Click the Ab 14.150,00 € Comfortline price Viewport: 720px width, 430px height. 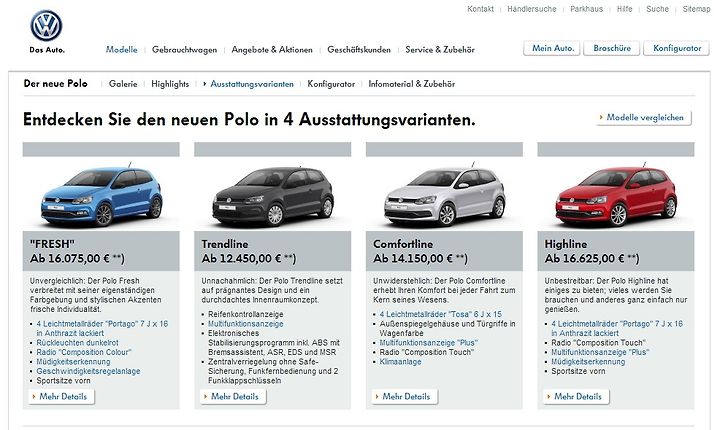[420, 259]
